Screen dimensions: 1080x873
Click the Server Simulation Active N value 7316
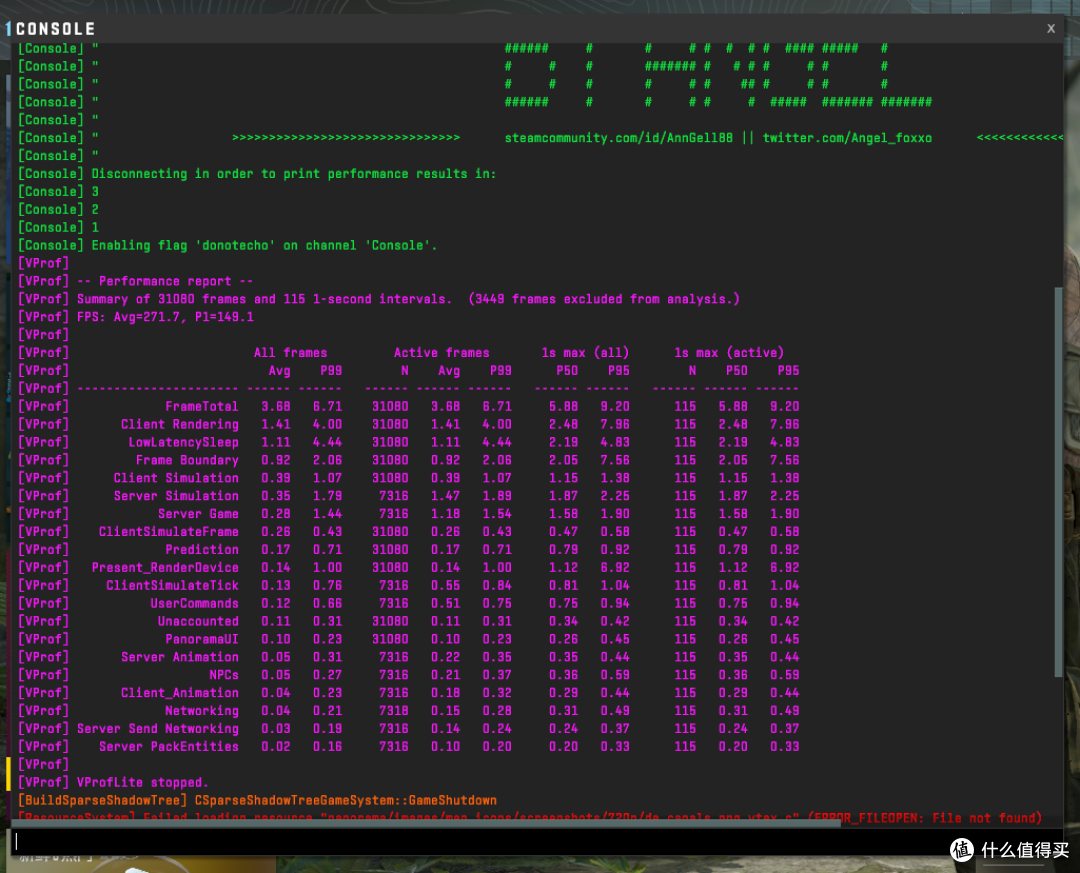coord(393,496)
